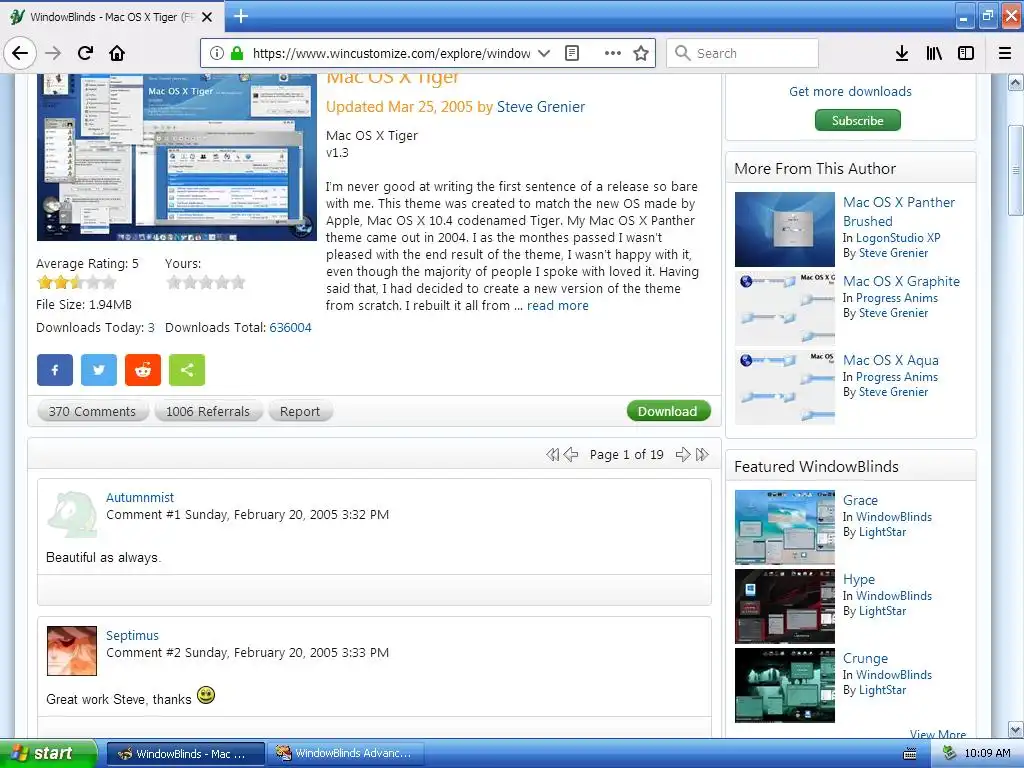Viewport: 1024px width, 768px height.
Task: Open the Grace skin thumbnail
Action: [784, 527]
